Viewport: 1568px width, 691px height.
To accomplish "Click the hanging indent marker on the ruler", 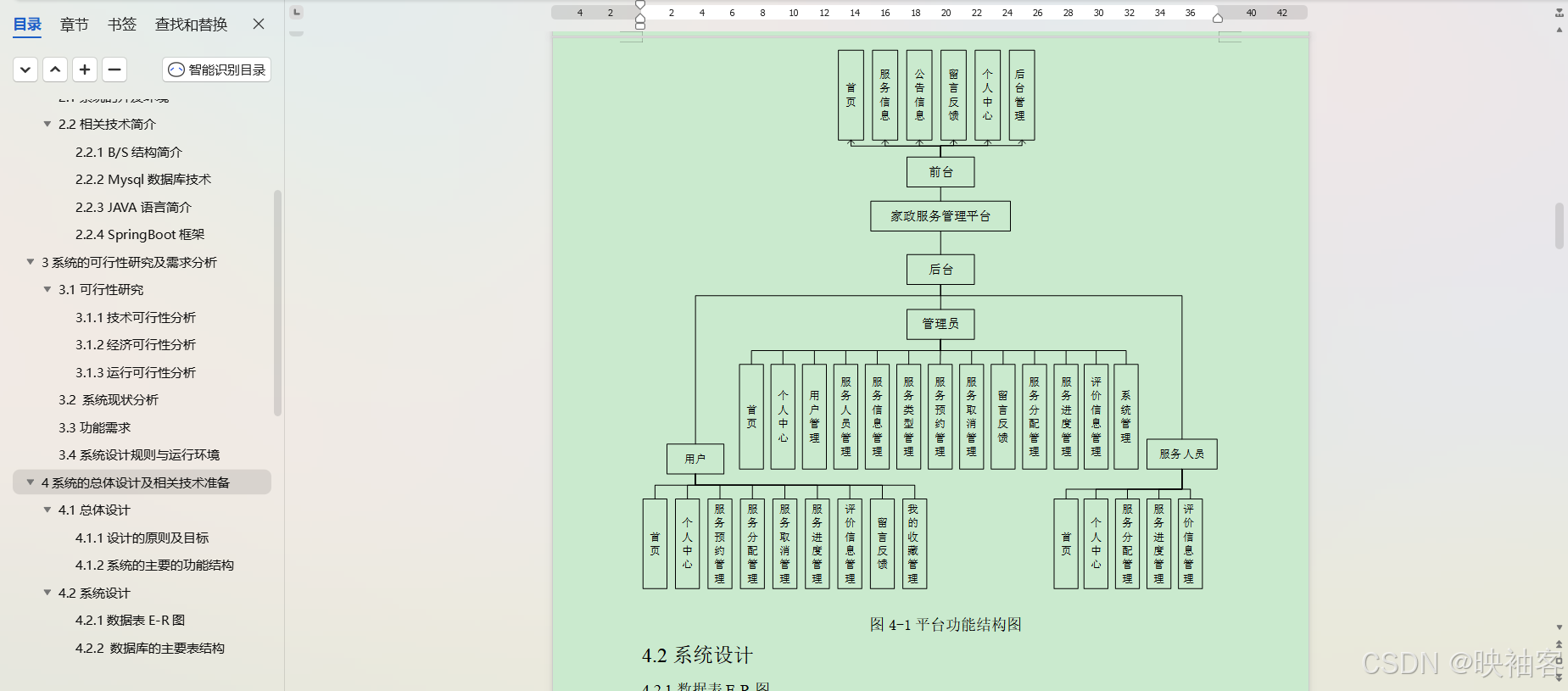I will tap(640, 19).
